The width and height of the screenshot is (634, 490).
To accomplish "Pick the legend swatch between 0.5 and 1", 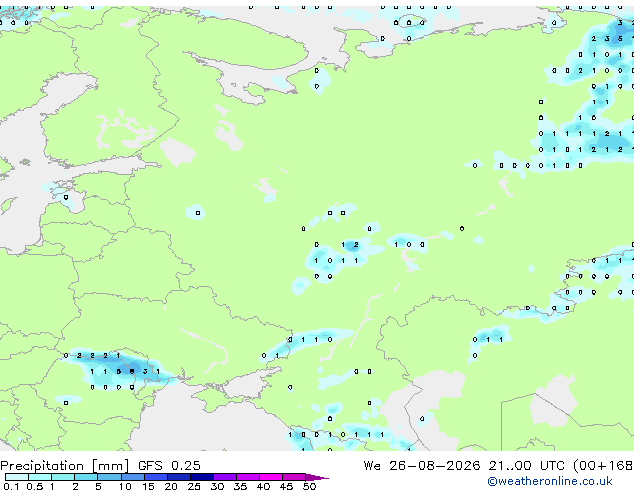I will click(x=40, y=477).
